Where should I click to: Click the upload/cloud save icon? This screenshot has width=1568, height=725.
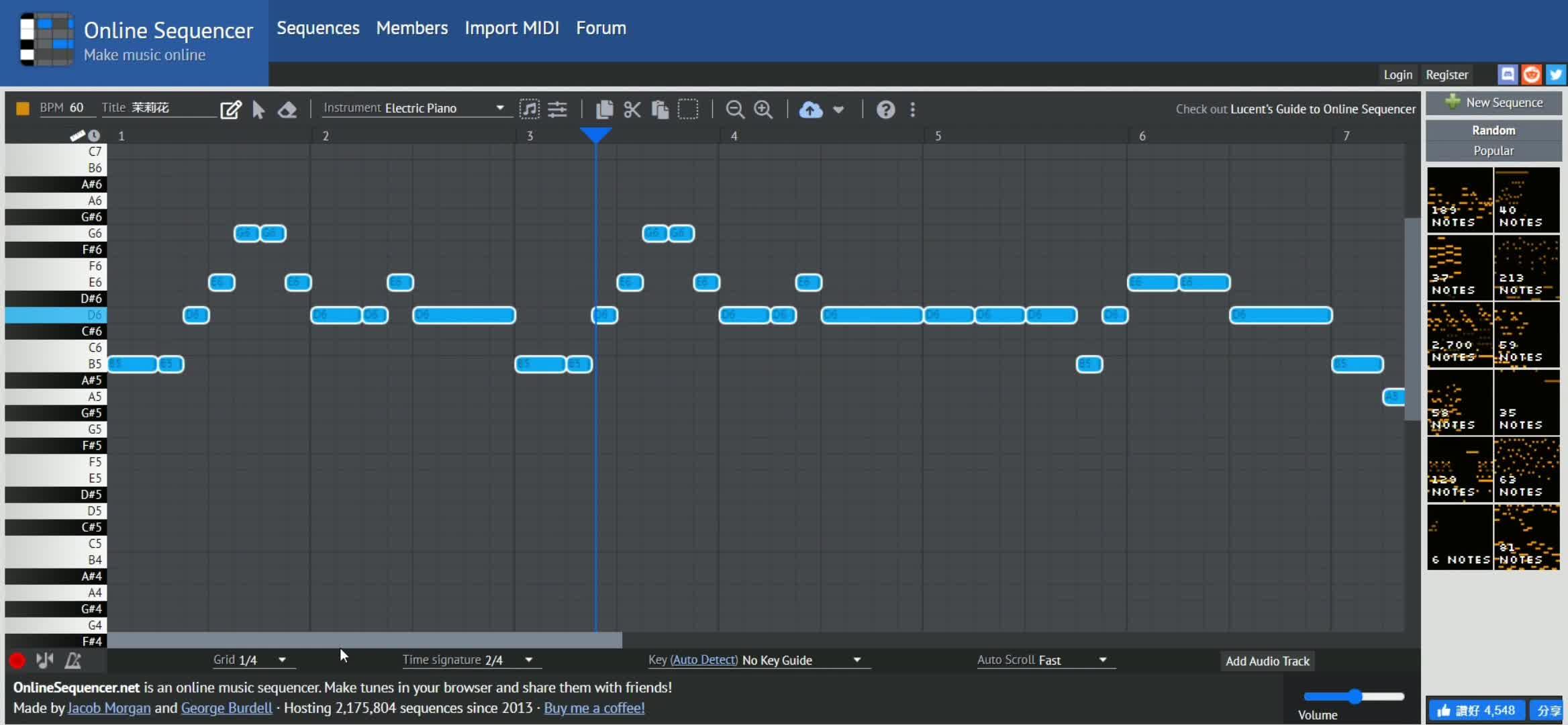[x=810, y=108]
